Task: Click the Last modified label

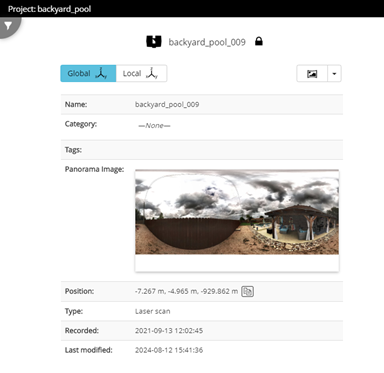Action: click(x=89, y=350)
